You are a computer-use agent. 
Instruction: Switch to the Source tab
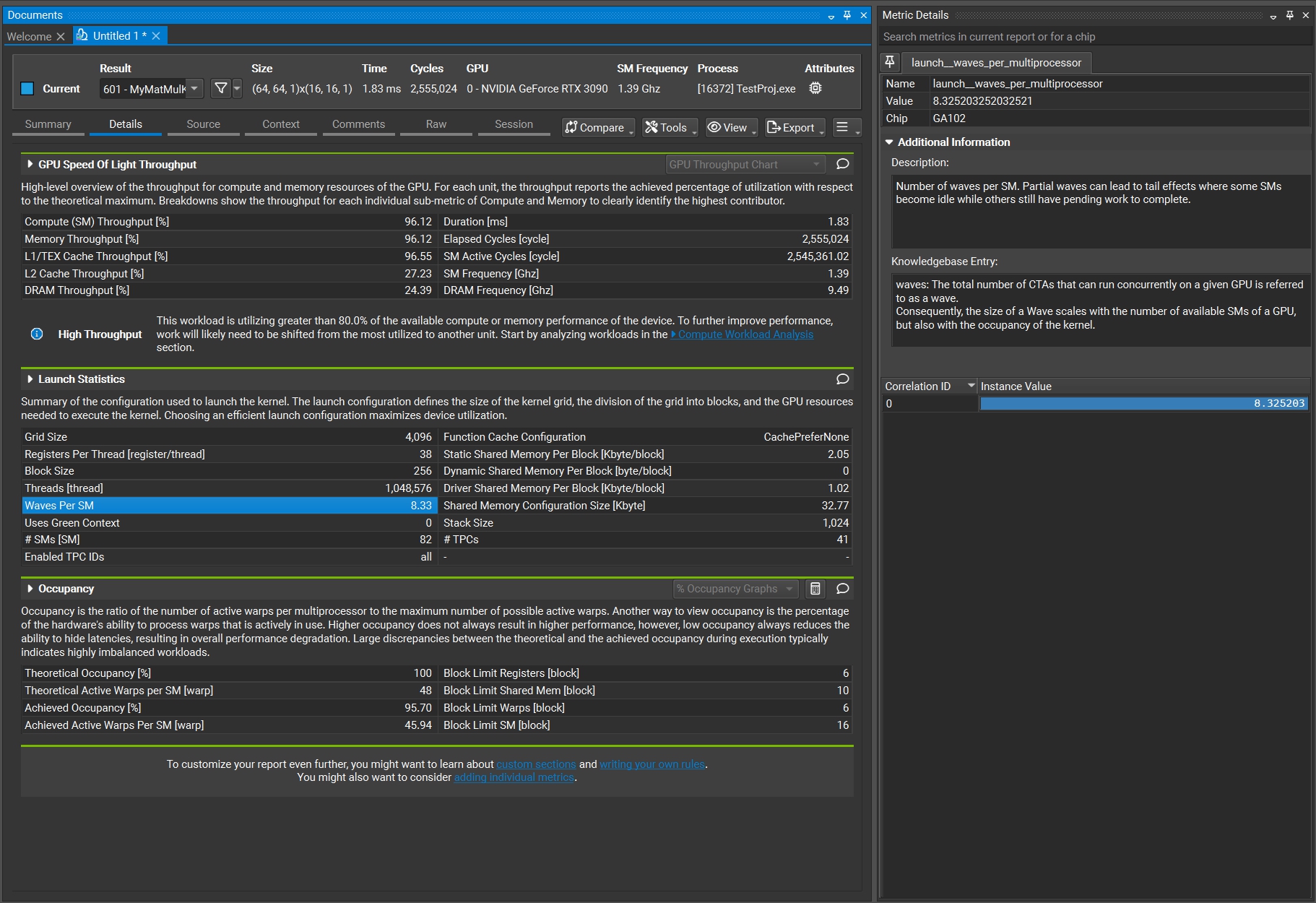click(203, 124)
